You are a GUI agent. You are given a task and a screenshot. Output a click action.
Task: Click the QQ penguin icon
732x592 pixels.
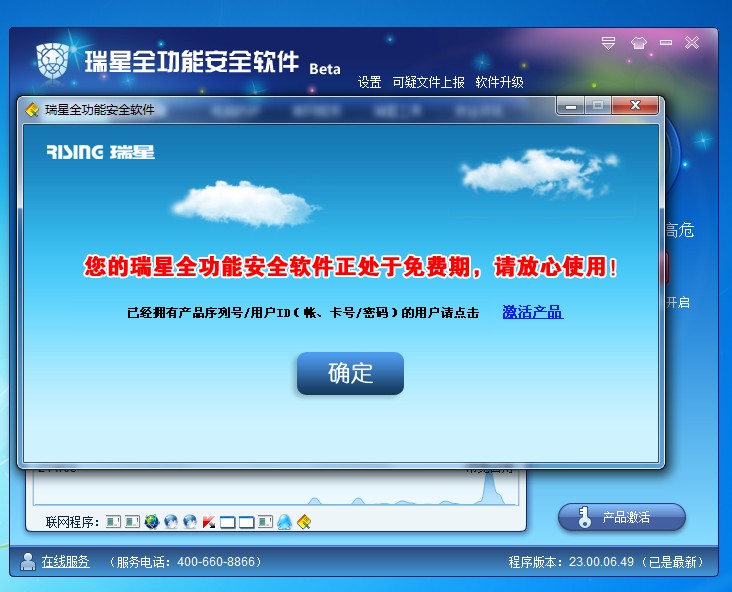point(284,522)
